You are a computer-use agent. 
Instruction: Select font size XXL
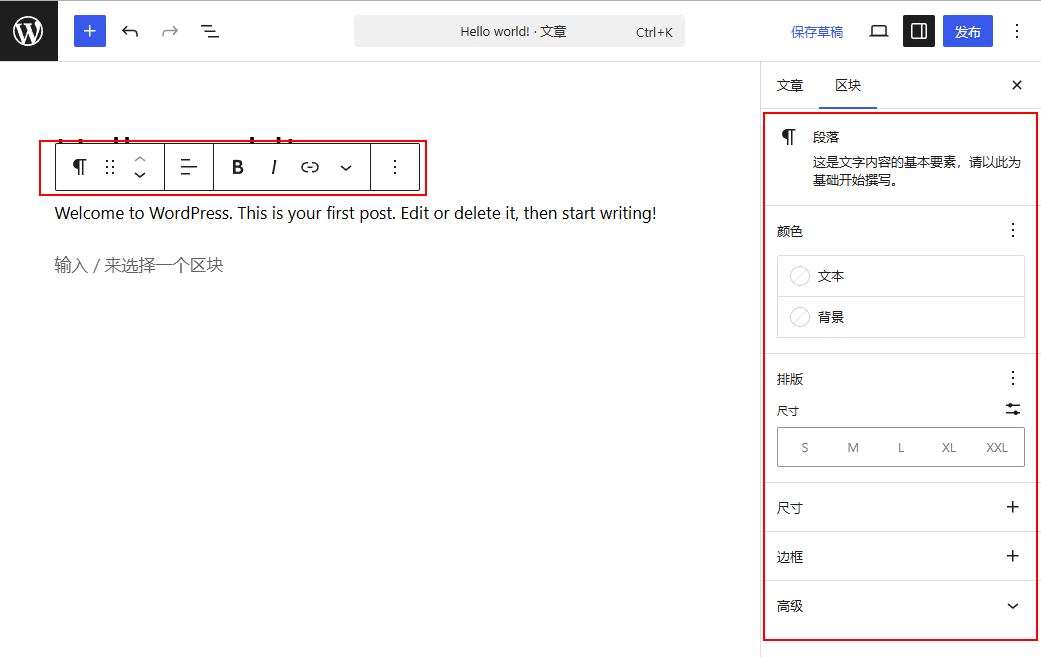[997, 447]
